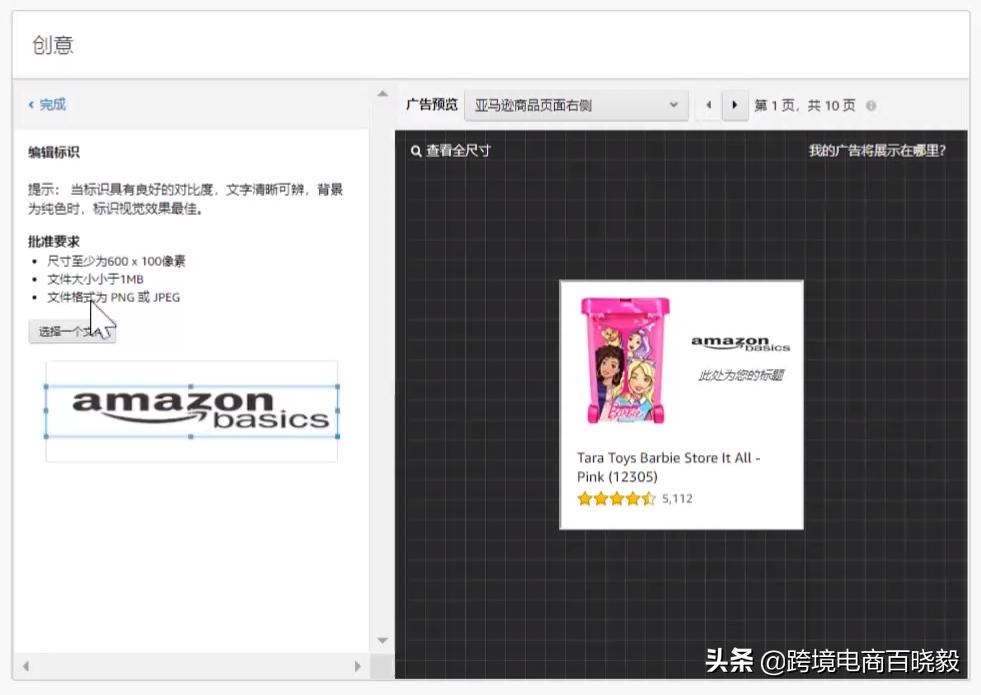Image resolution: width=981 pixels, height=695 pixels.
Task: Open 我的广告将展示在哪里 link
Action: pyautogui.click(x=876, y=151)
